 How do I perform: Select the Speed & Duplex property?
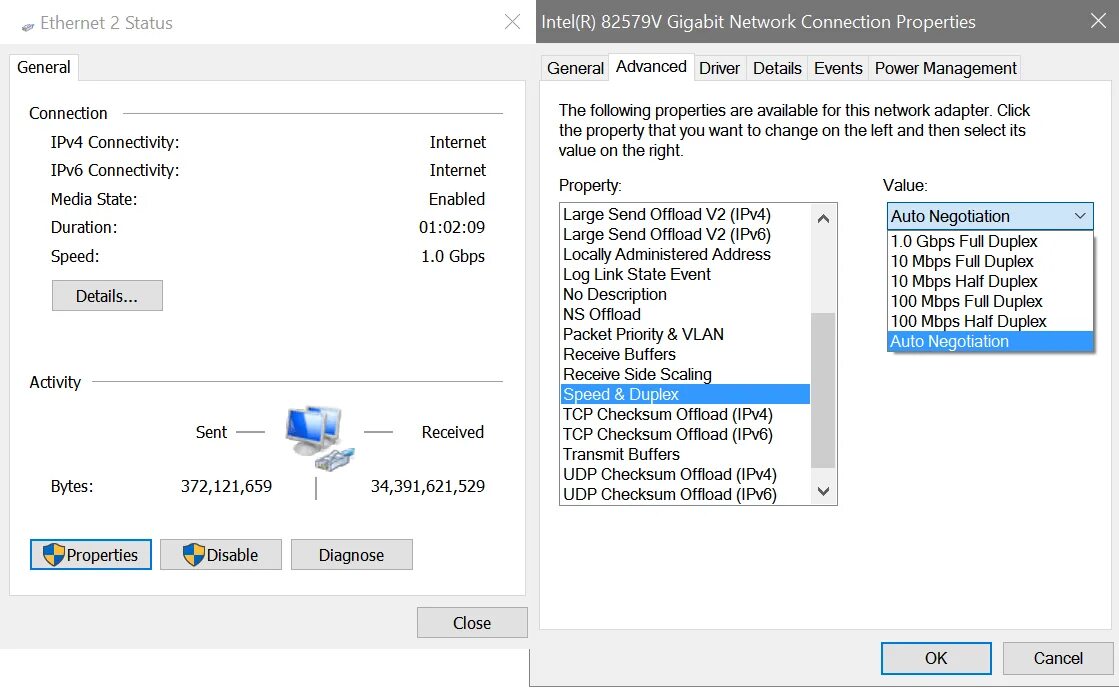685,394
